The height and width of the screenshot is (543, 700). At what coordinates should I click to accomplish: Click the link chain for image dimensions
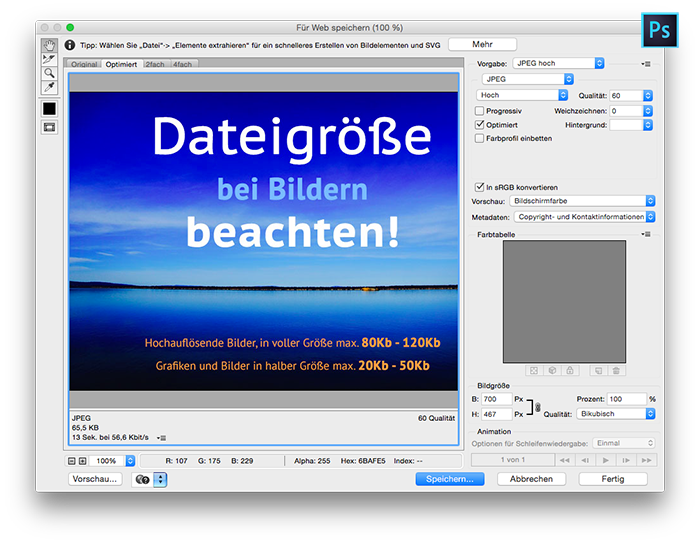tap(538, 407)
